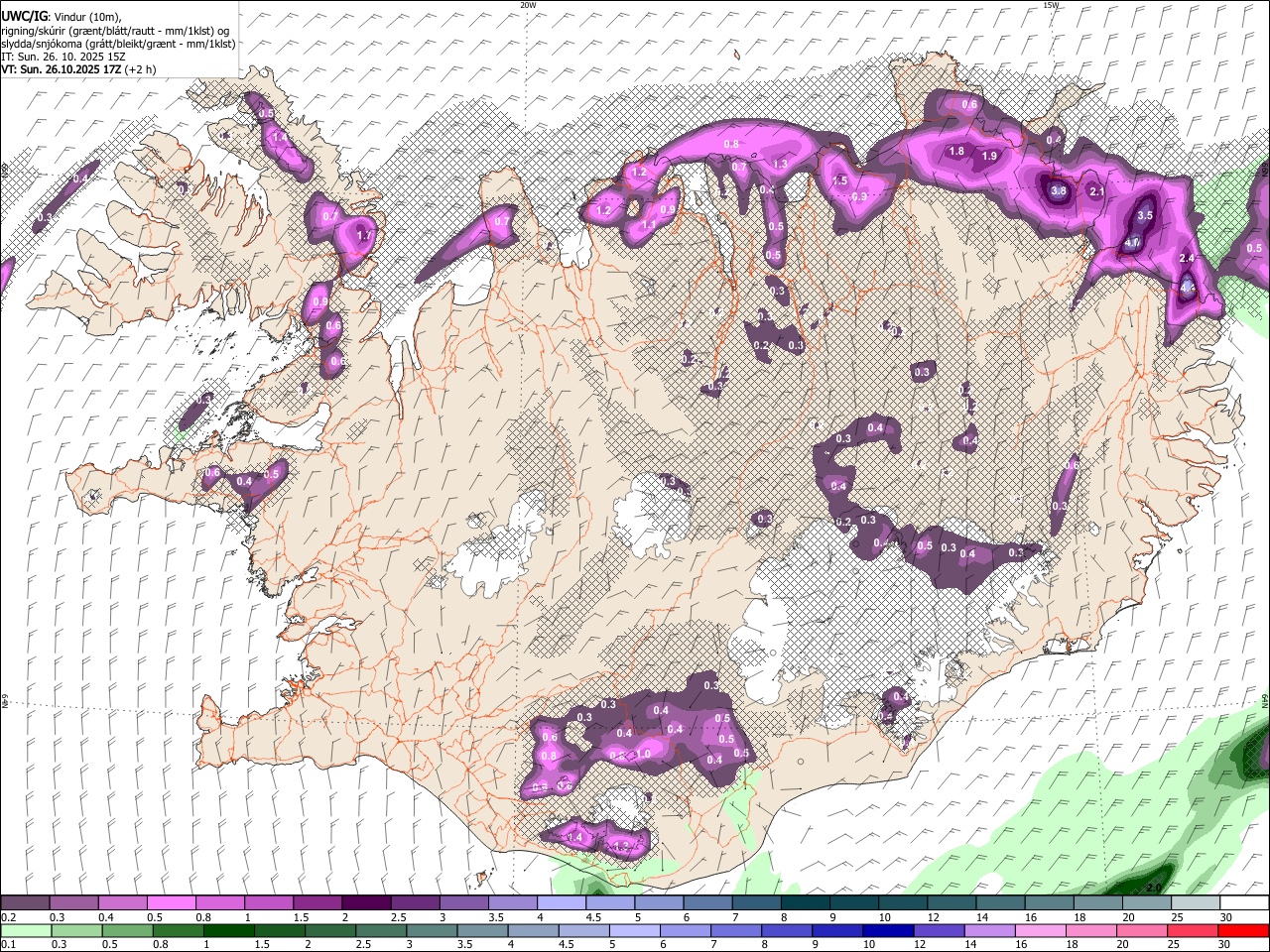Click the 'VT: Sun. 26.10.2025 17Z' valid time

click(62, 69)
